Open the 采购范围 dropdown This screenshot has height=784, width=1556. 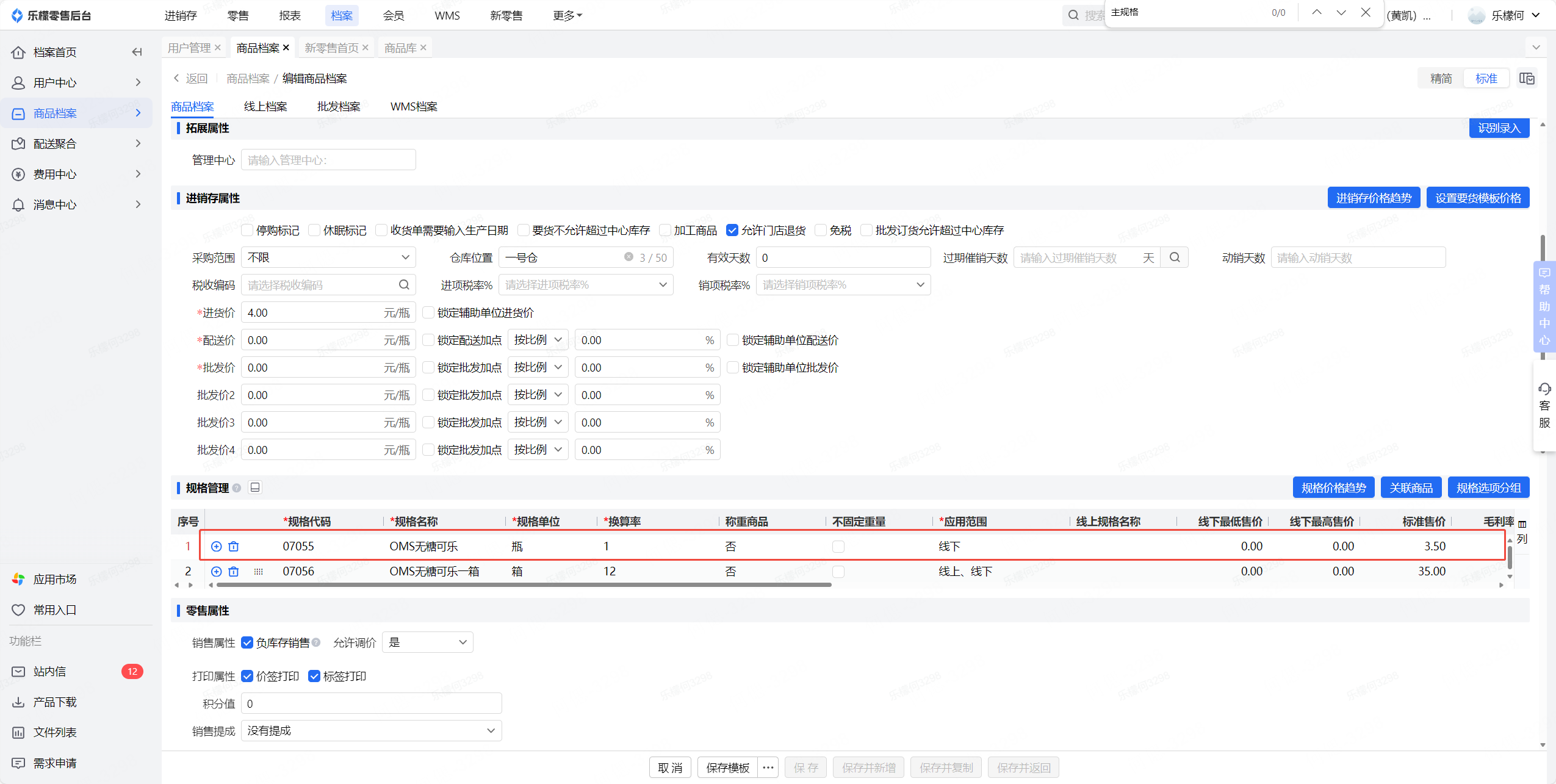[x=328, y=257]
